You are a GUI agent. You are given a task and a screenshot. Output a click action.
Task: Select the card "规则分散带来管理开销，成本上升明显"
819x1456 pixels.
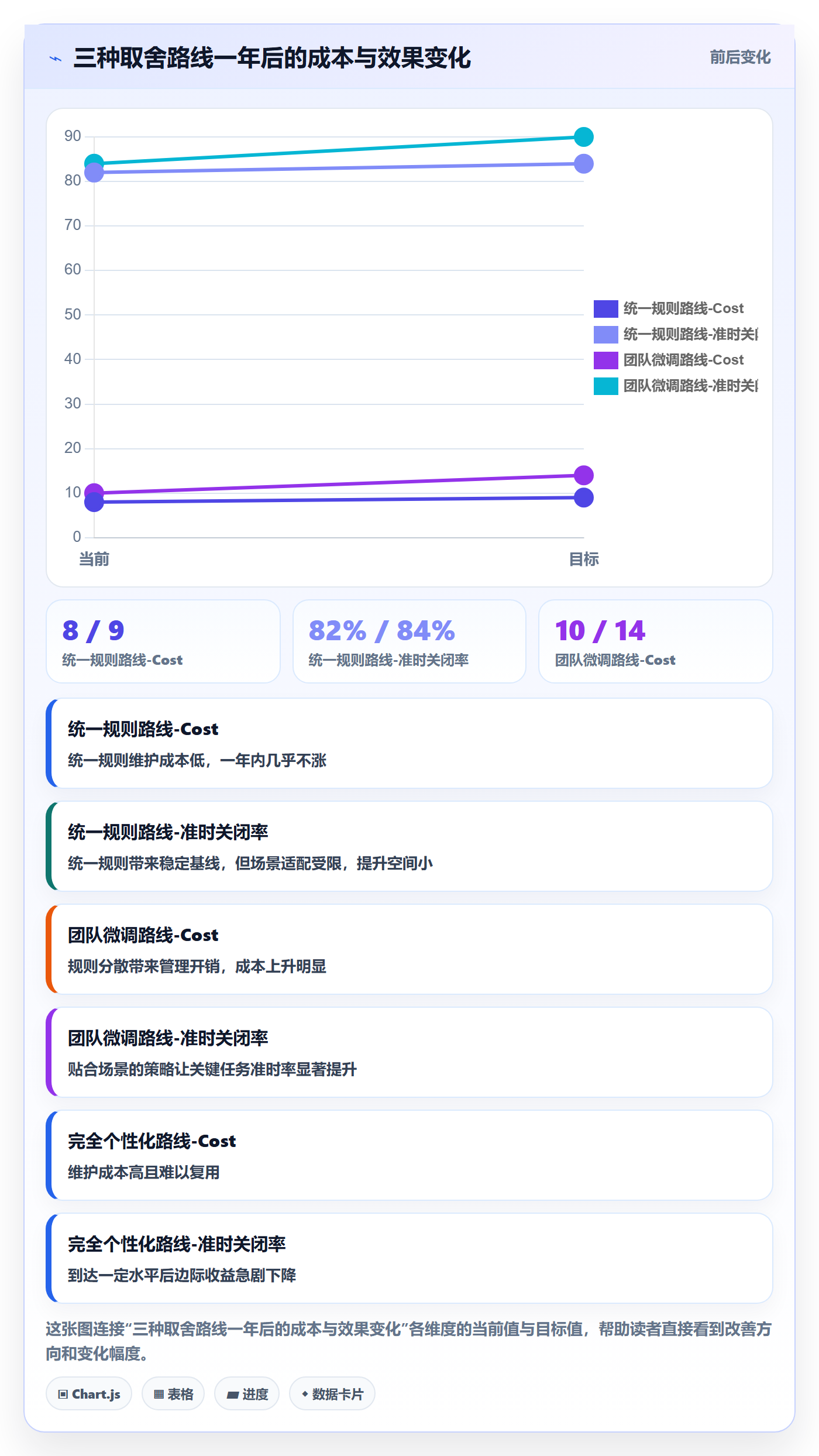409,949
